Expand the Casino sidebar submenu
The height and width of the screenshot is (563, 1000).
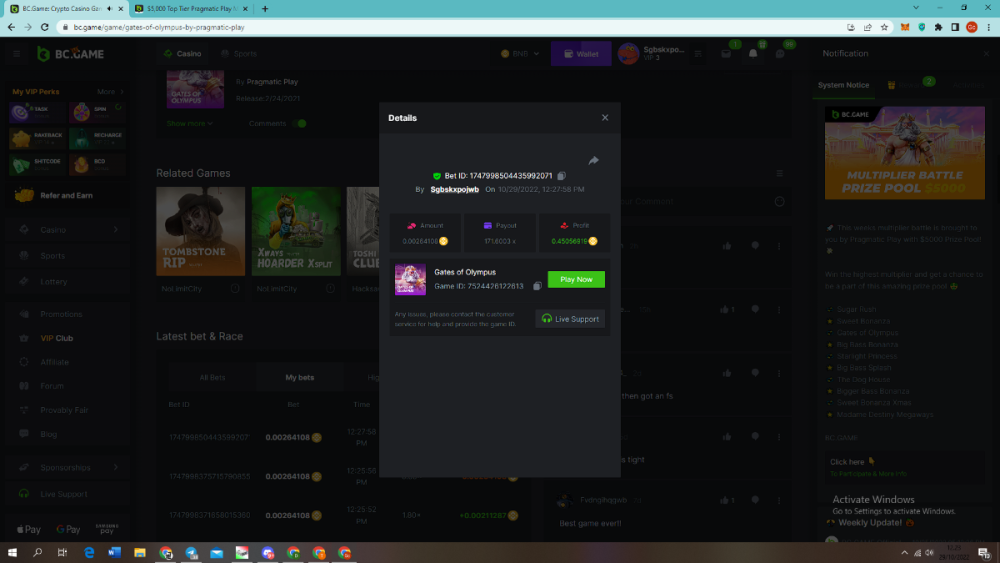tap(116, 230)
